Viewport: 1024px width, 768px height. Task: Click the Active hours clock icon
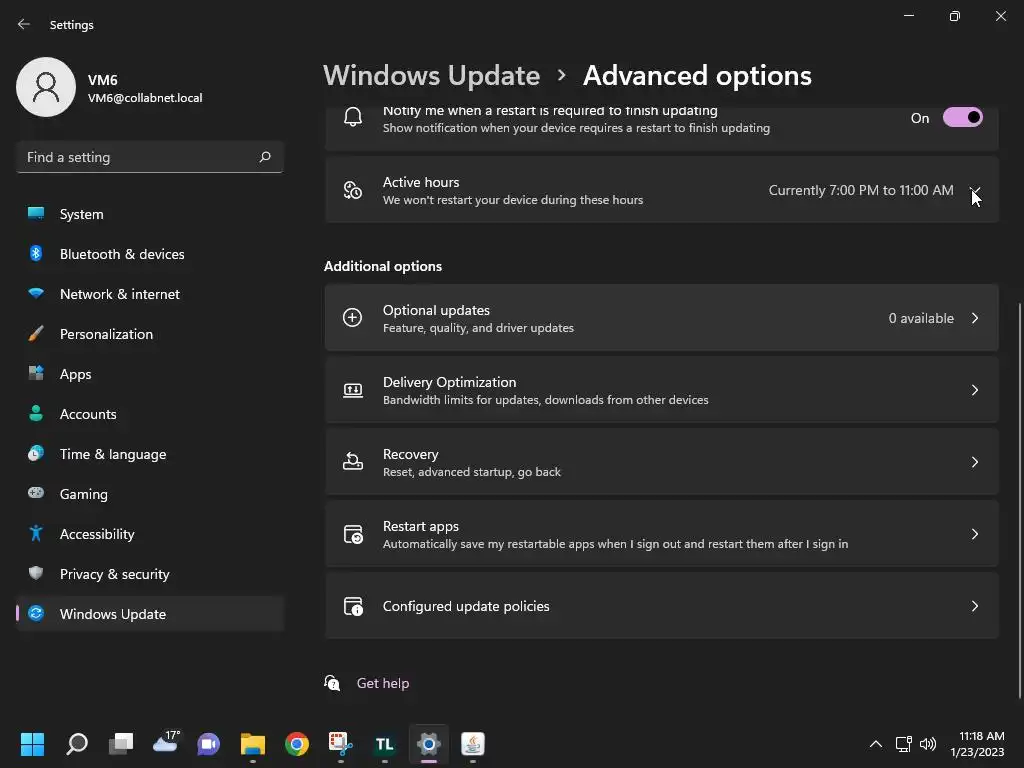click(x=353, y=190)
